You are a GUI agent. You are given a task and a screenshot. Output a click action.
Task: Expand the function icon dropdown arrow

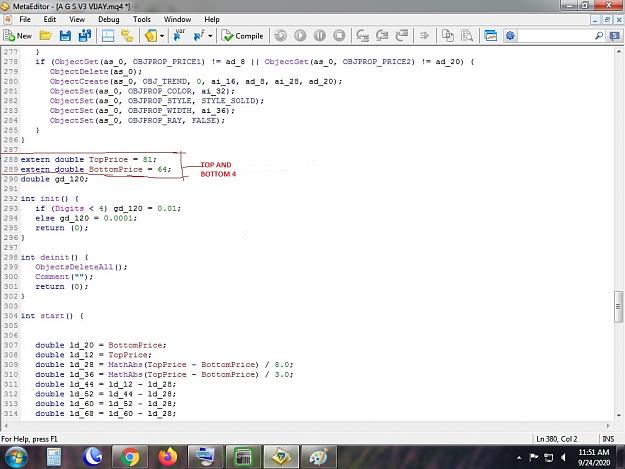(210, 36)
